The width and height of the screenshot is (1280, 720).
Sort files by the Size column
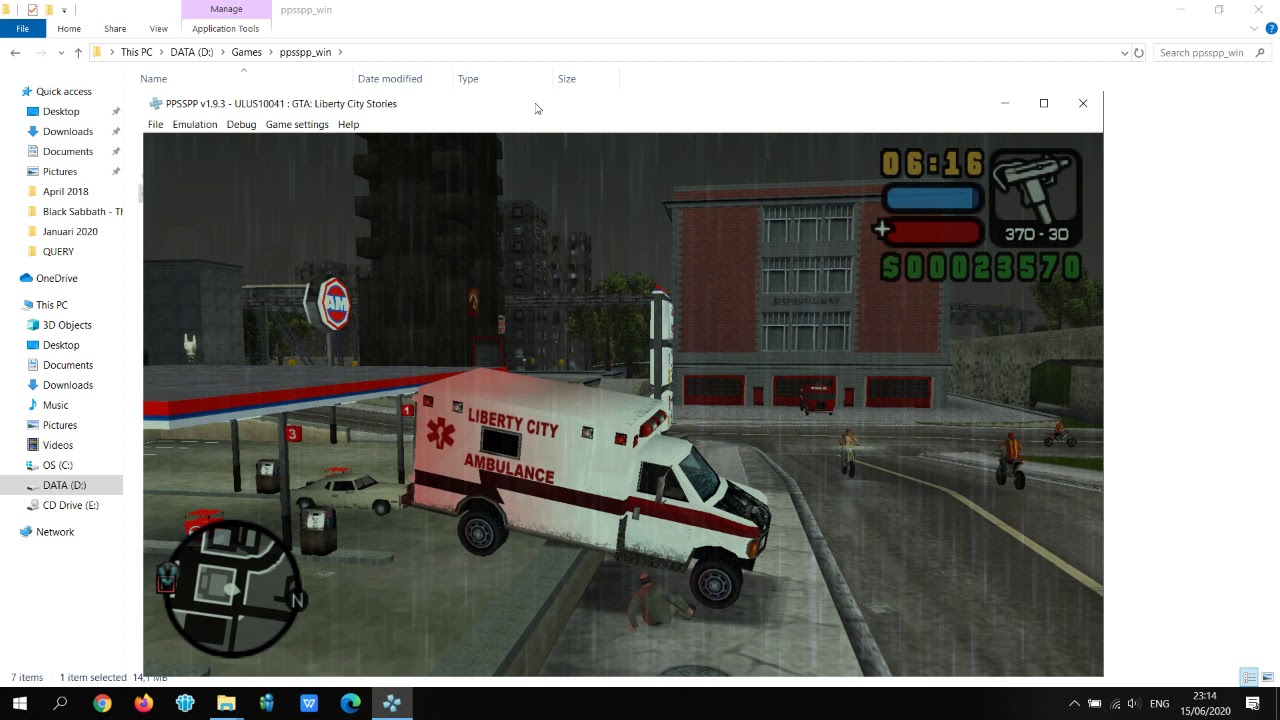tap(567, 78)
